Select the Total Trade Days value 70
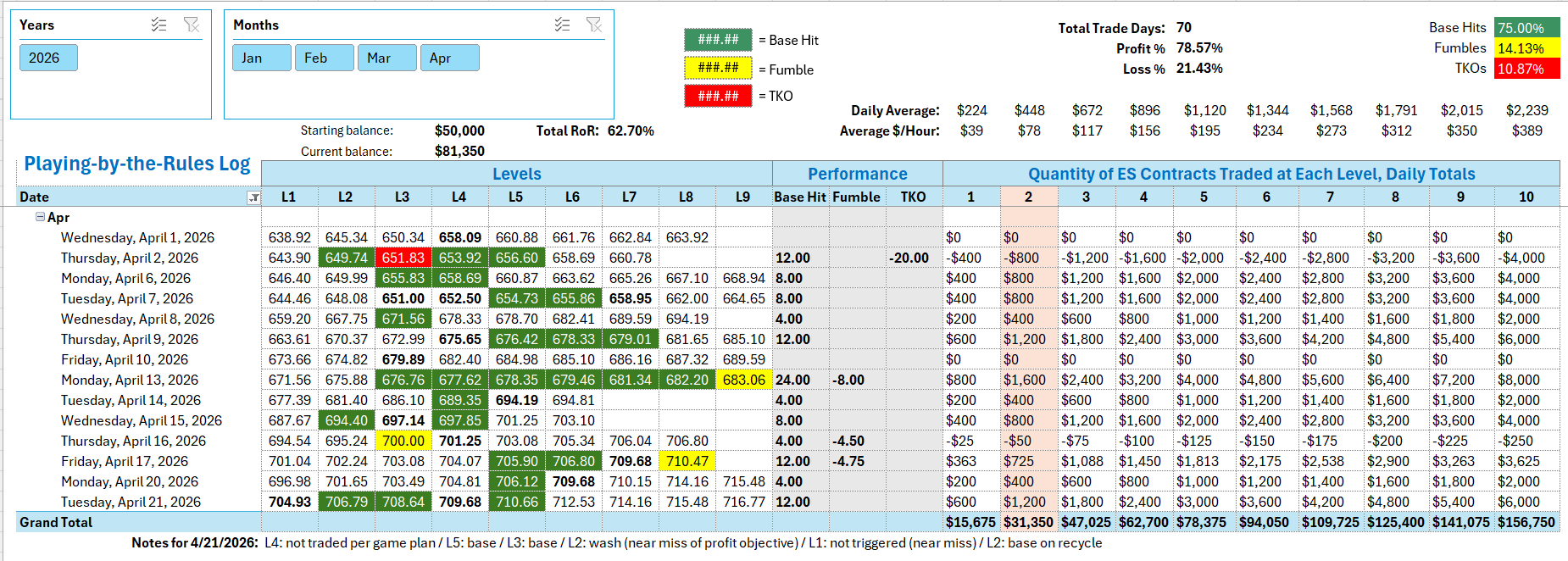Viewport: 1568px width, 561px height. [1184, 28]
